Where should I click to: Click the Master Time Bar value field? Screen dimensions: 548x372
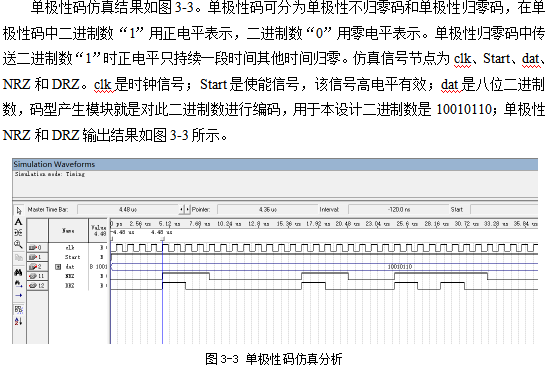point(128,209)
